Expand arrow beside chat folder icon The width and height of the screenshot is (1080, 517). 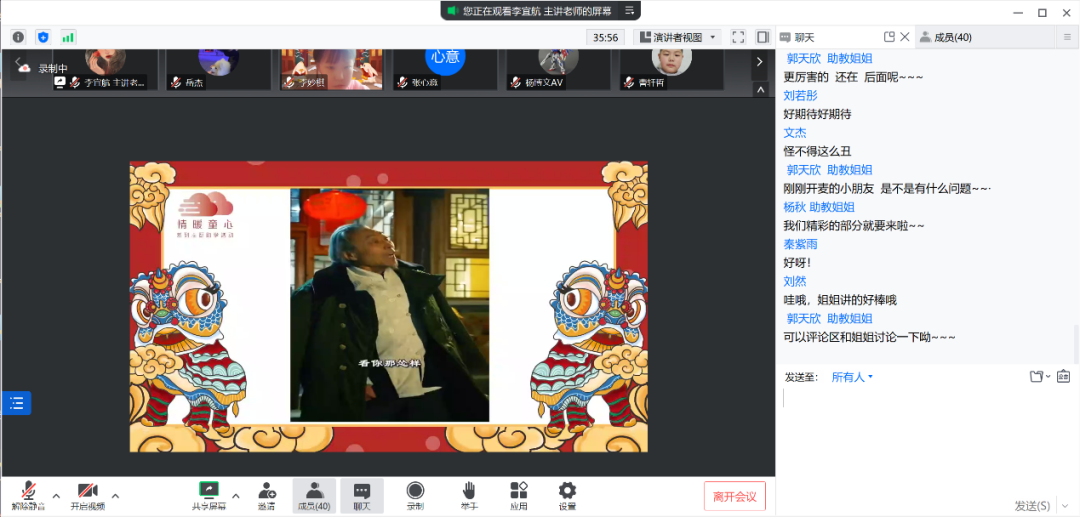point(1048,377)
